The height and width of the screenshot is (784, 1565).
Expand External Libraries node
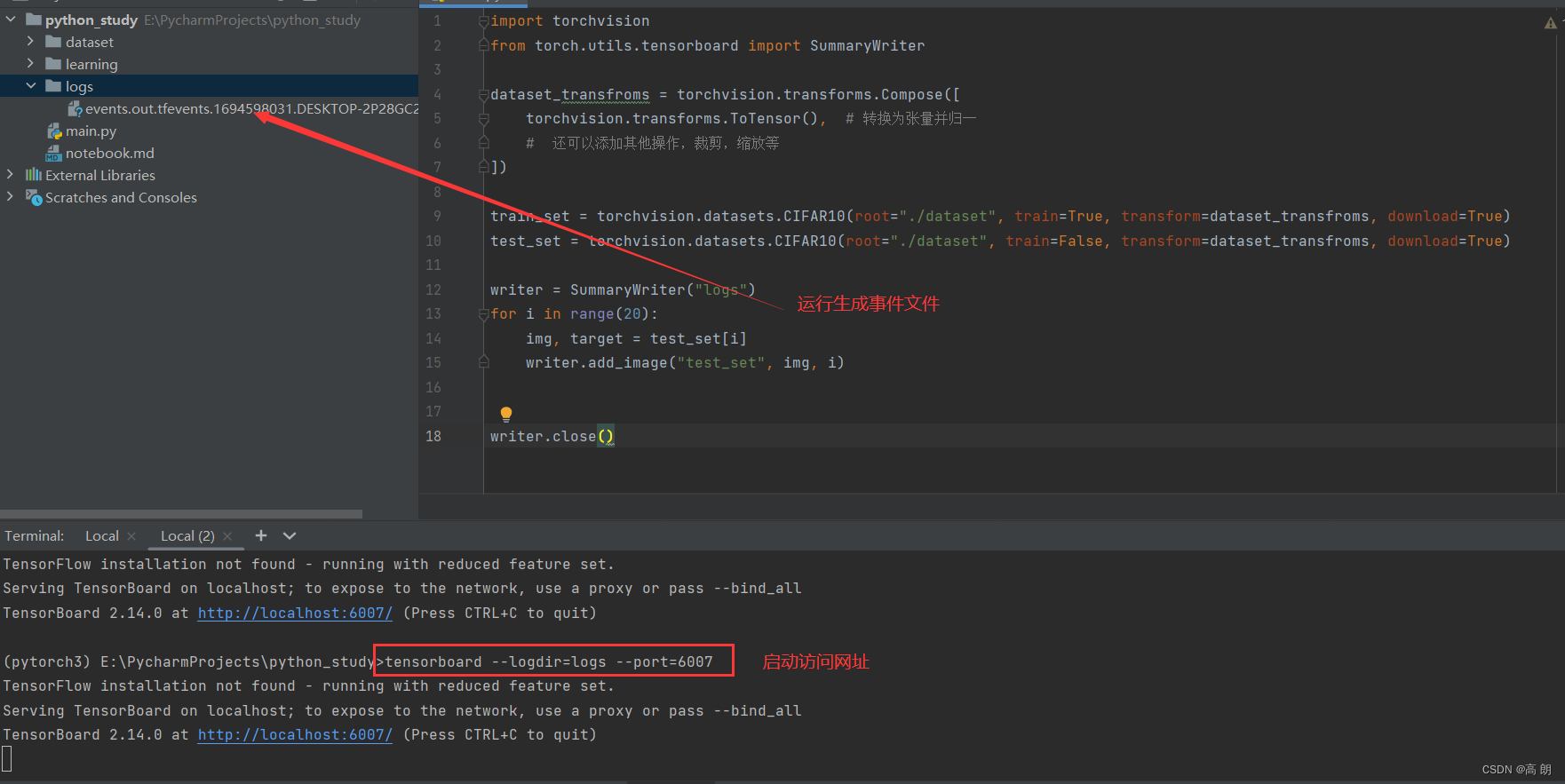click(x=10, y=175)
